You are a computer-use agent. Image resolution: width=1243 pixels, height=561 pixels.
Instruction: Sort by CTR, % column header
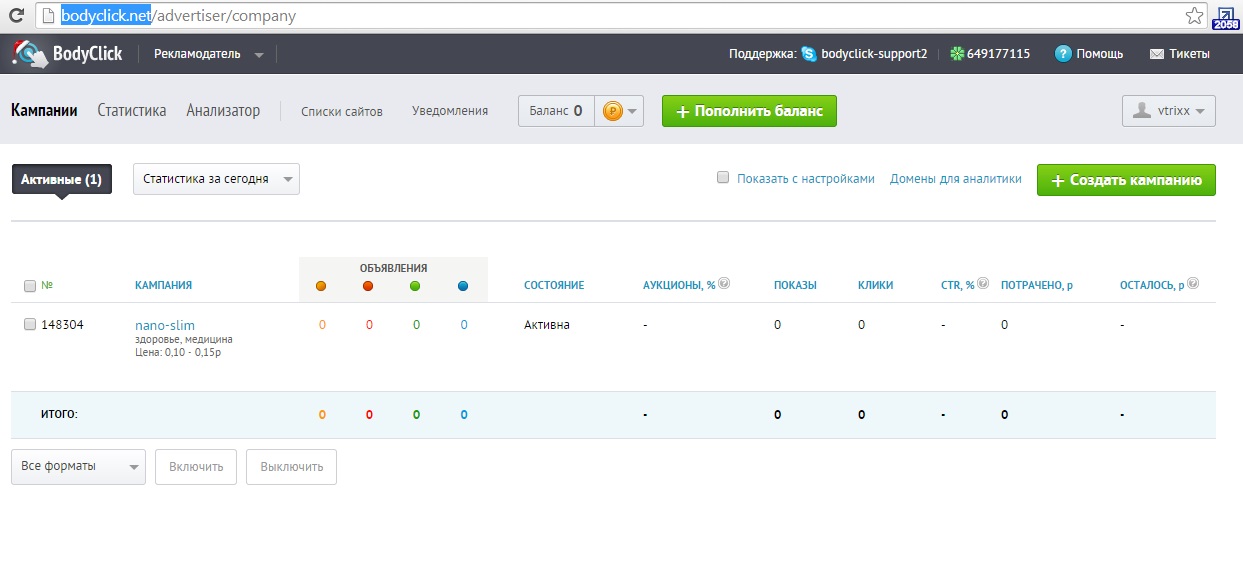[x=958, y=285]
